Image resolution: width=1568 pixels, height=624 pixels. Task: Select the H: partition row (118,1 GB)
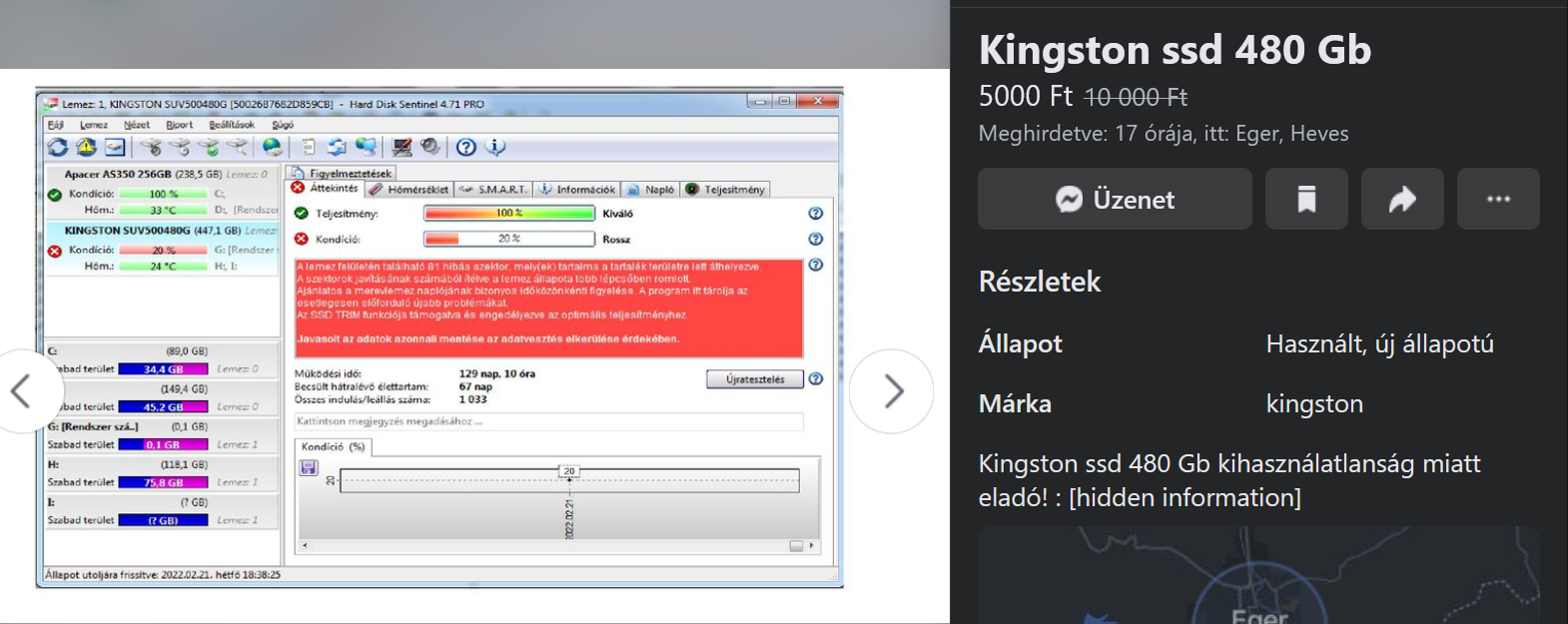[x=162, y=474]
